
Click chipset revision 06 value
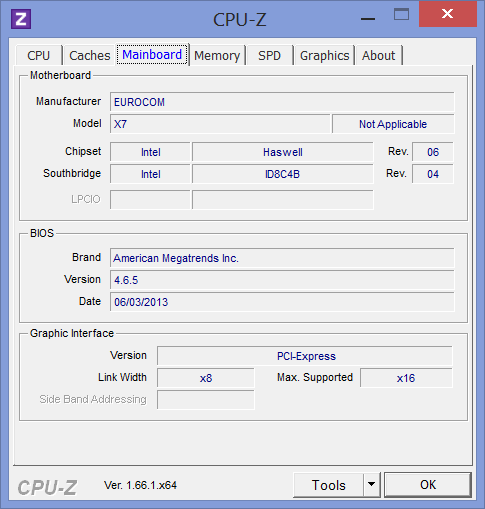click(433, 152)
